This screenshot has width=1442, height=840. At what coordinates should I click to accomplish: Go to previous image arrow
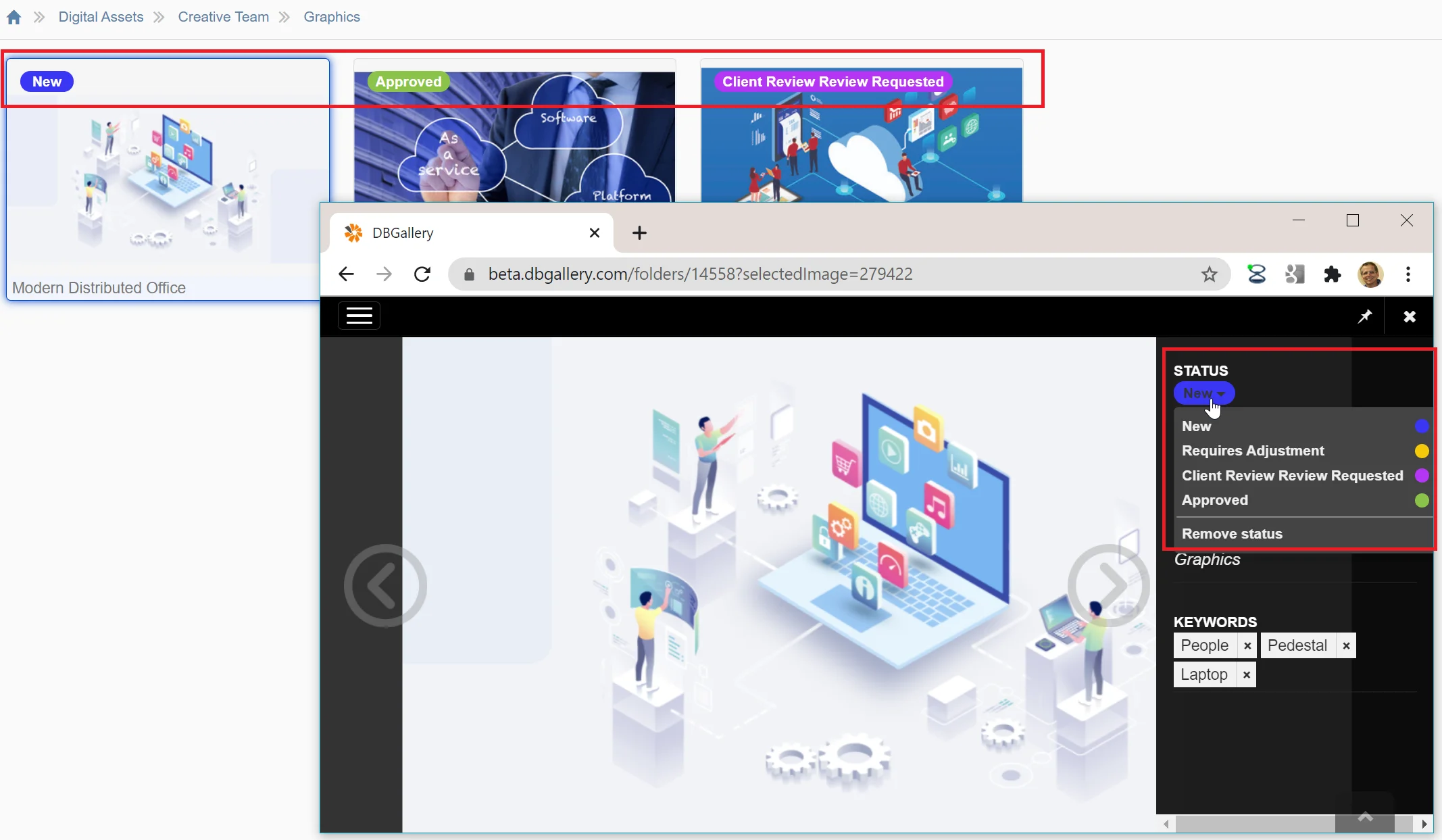(384, 585)
